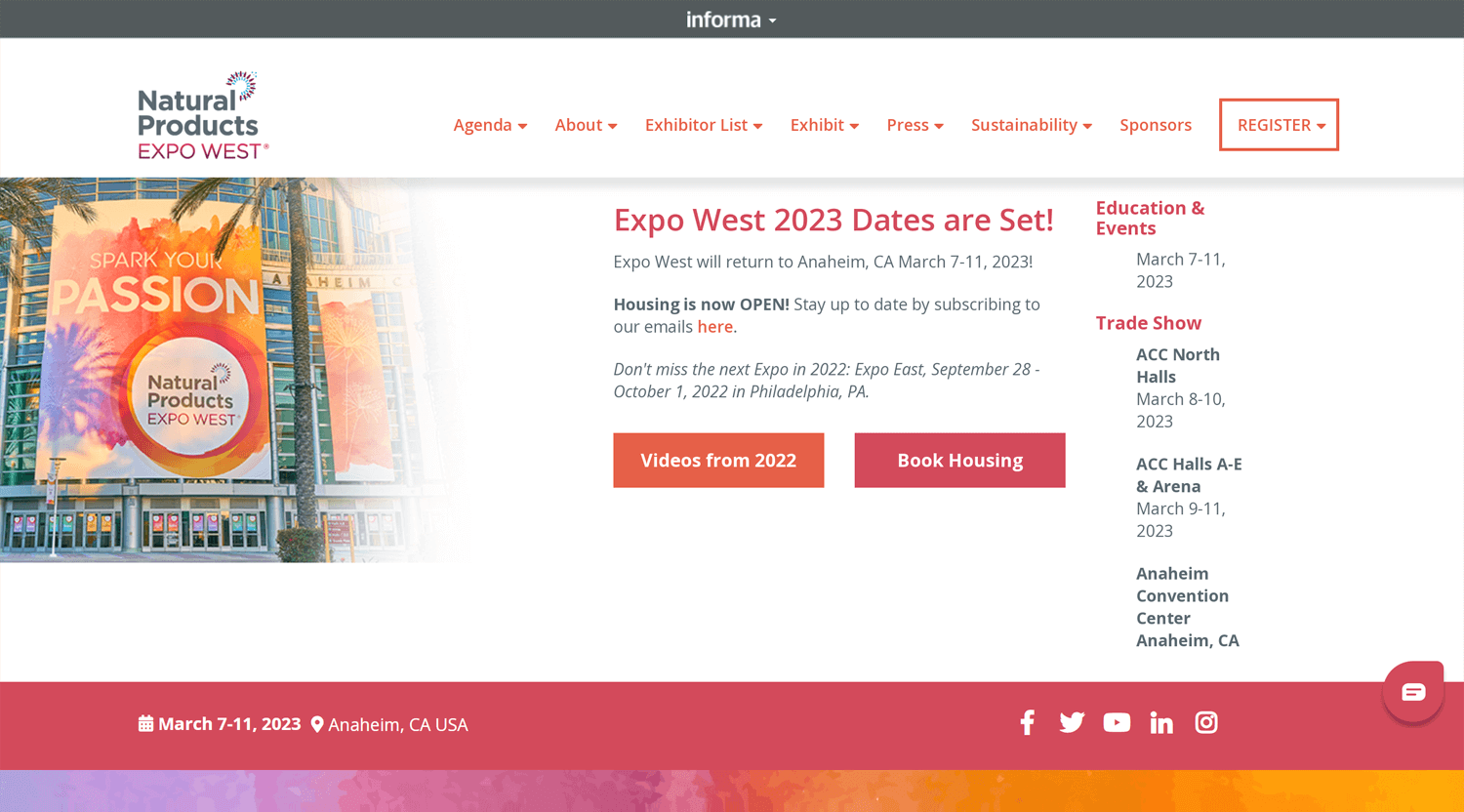Click the 'Housing is now OPEN!' text
Image resolution: width=1464 pixels, height=812 pixels.
[701, 304]
